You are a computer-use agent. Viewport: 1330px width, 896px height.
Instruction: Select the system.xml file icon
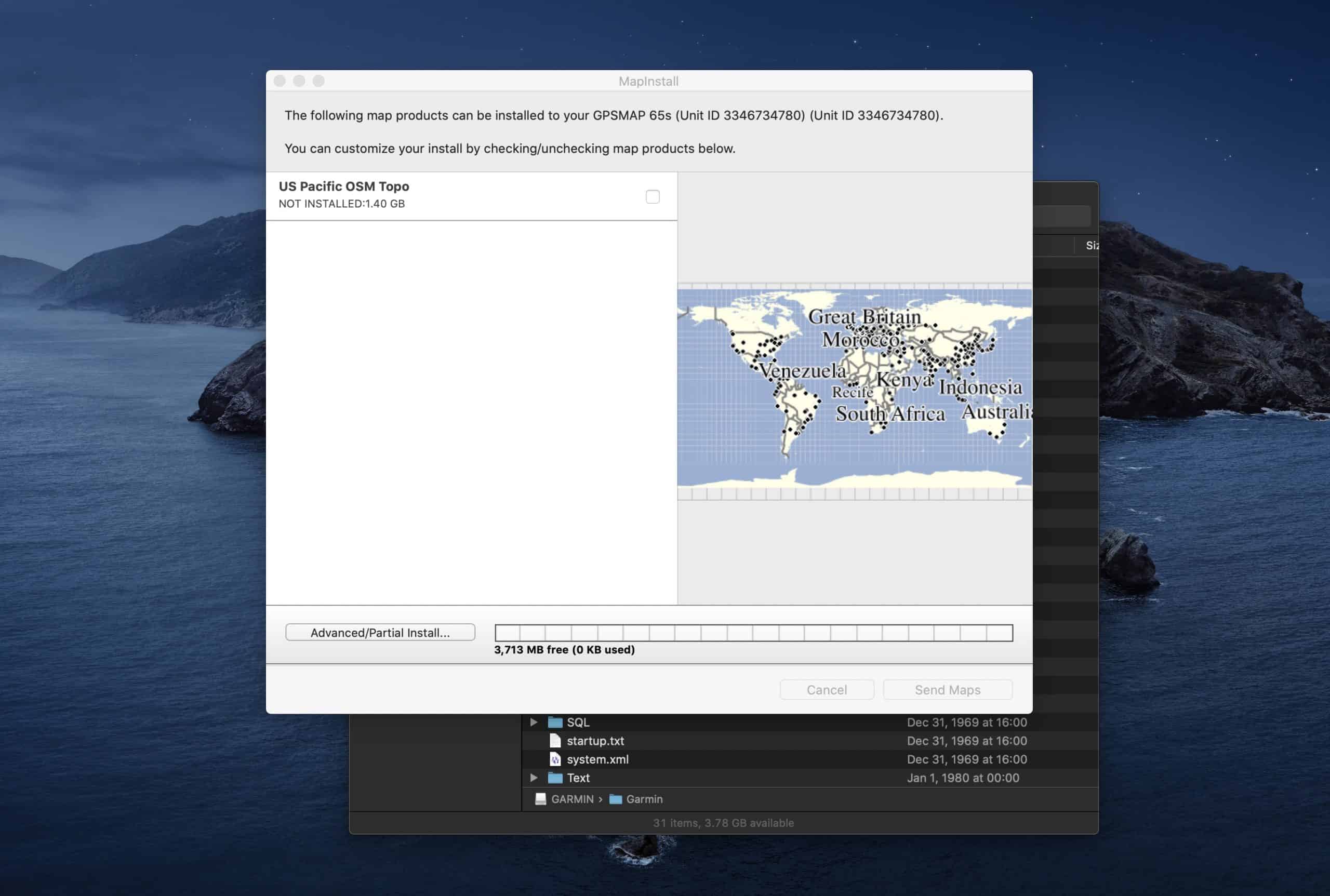pyautogui.click(x=555, y=759)
